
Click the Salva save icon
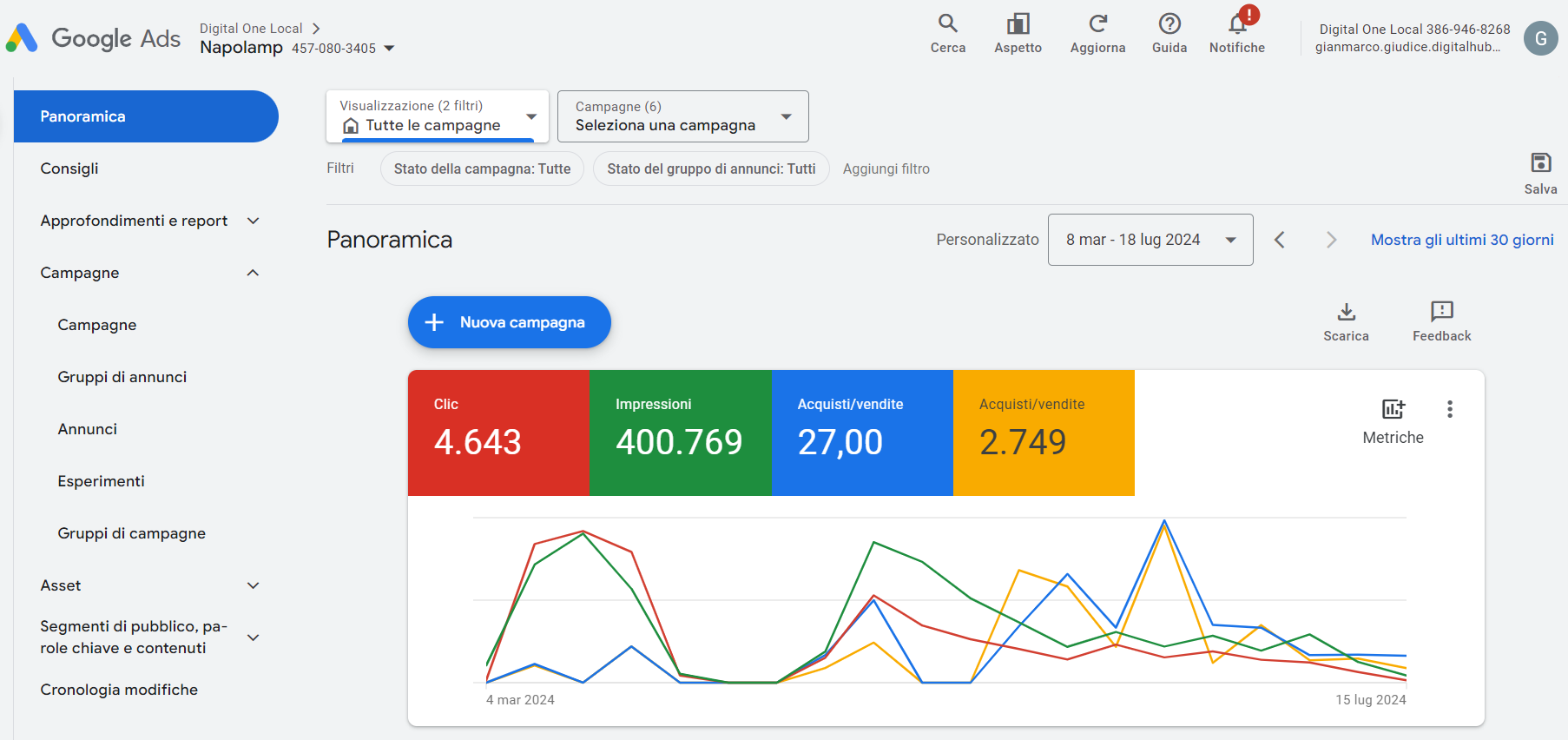[1540, 163]
